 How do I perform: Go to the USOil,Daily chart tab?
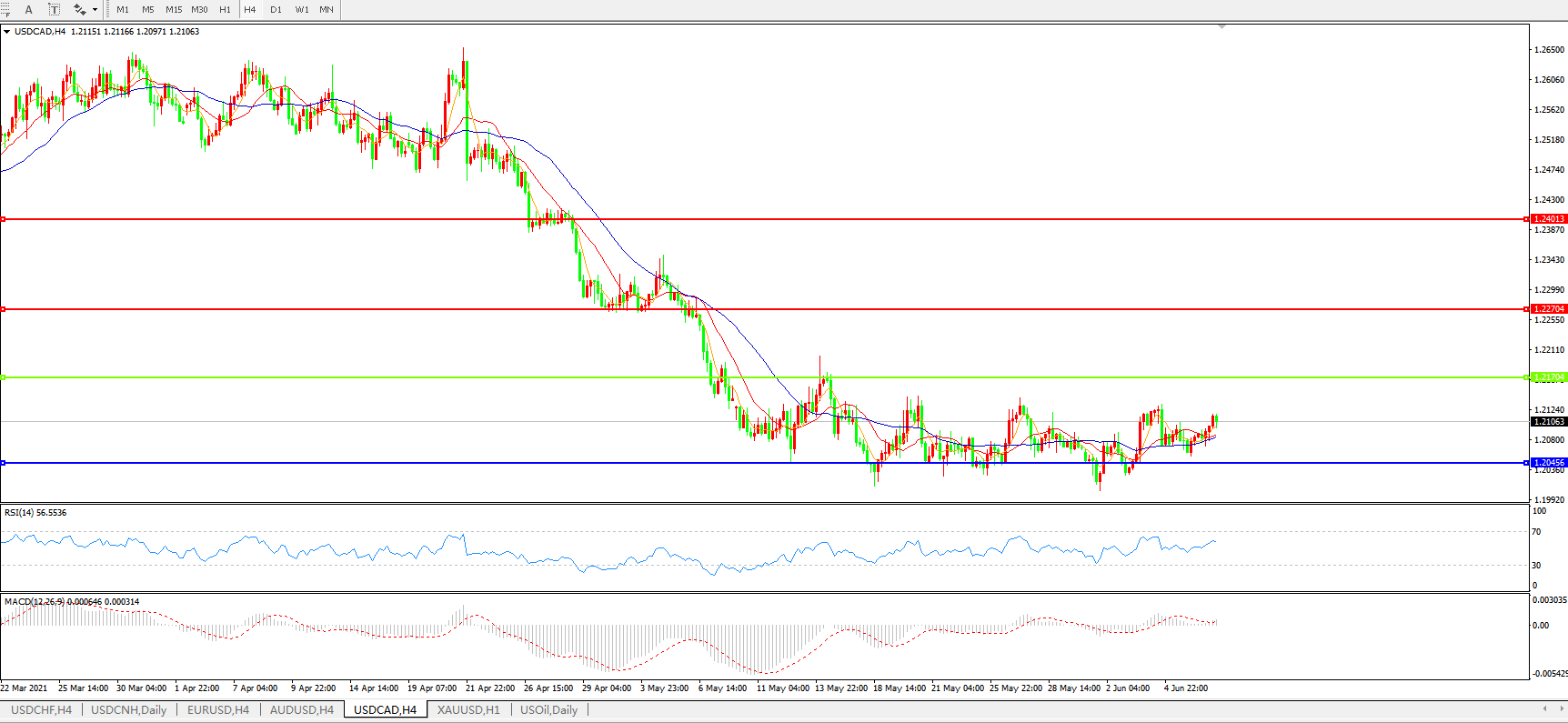pyautogui.click(x=548, y=710)
